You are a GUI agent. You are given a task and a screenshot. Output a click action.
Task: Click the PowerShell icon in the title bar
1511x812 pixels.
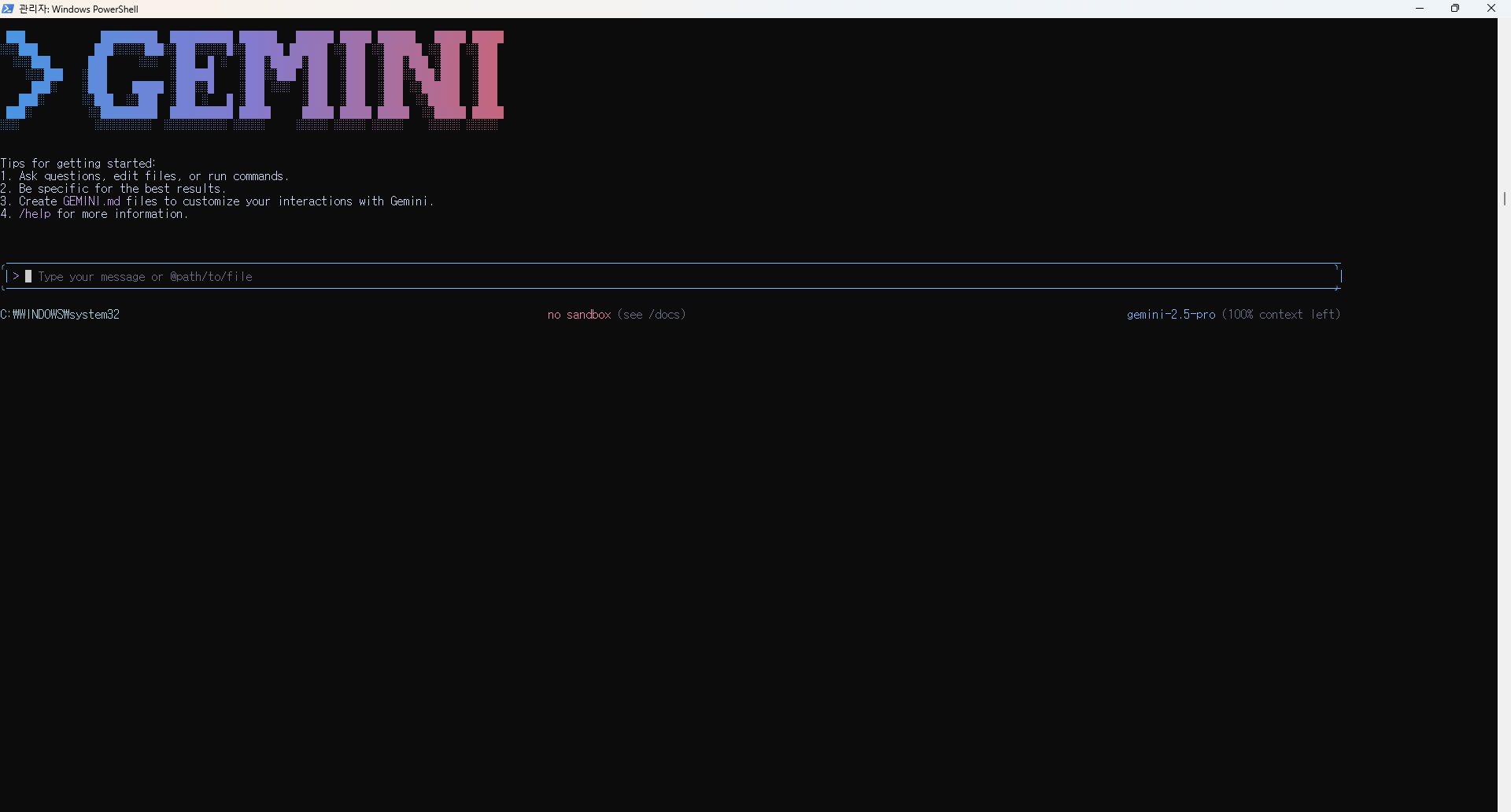coord(9,9)
